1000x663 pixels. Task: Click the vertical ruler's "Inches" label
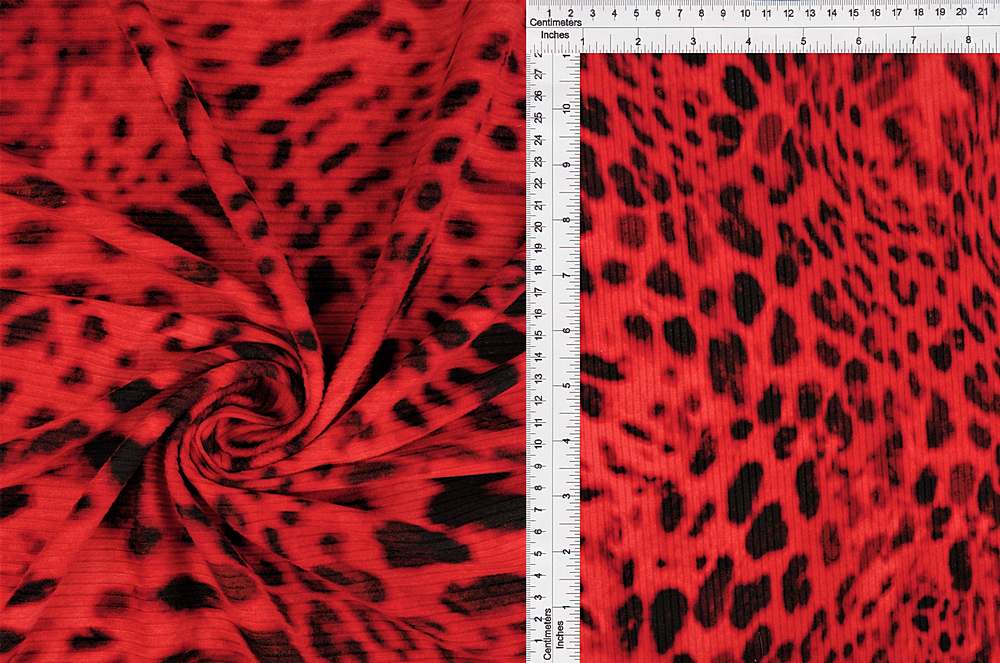click(x=560, y=634)
